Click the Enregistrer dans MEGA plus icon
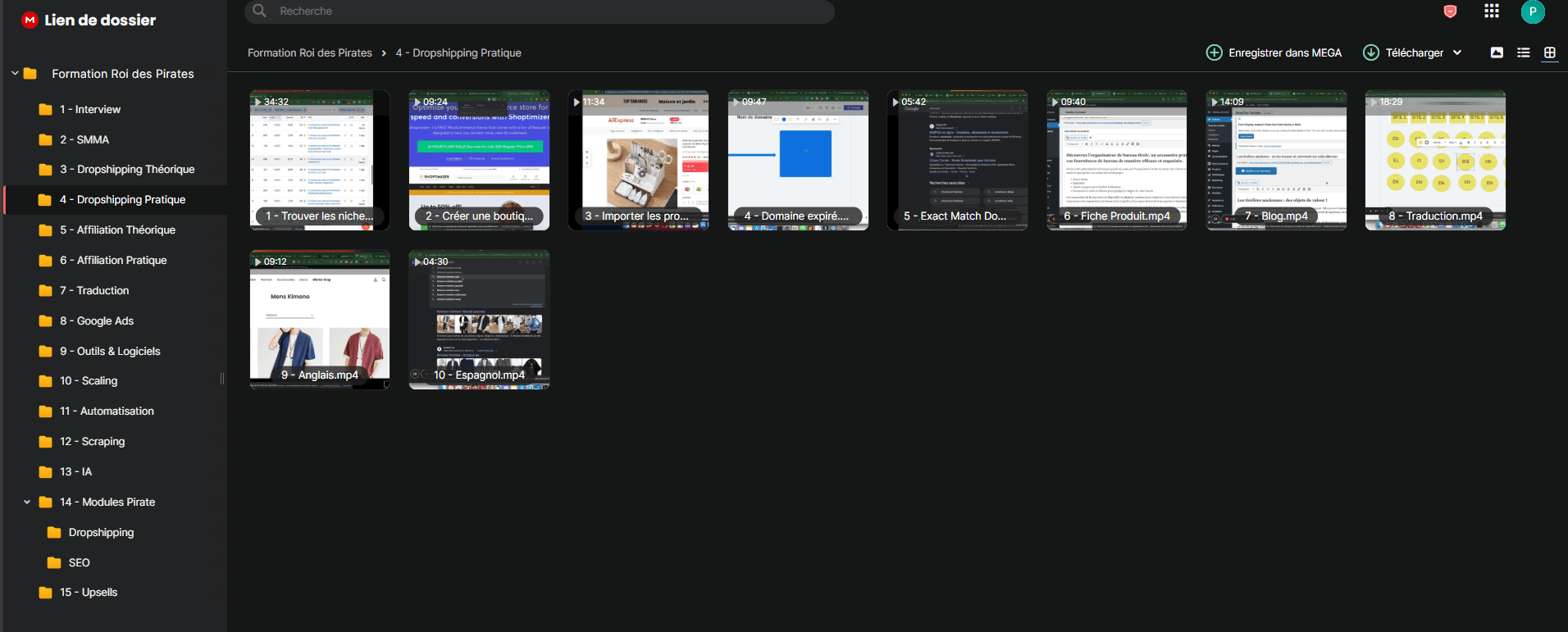This screenshot has width=1568, height=632. click(x=1214, y=52)
